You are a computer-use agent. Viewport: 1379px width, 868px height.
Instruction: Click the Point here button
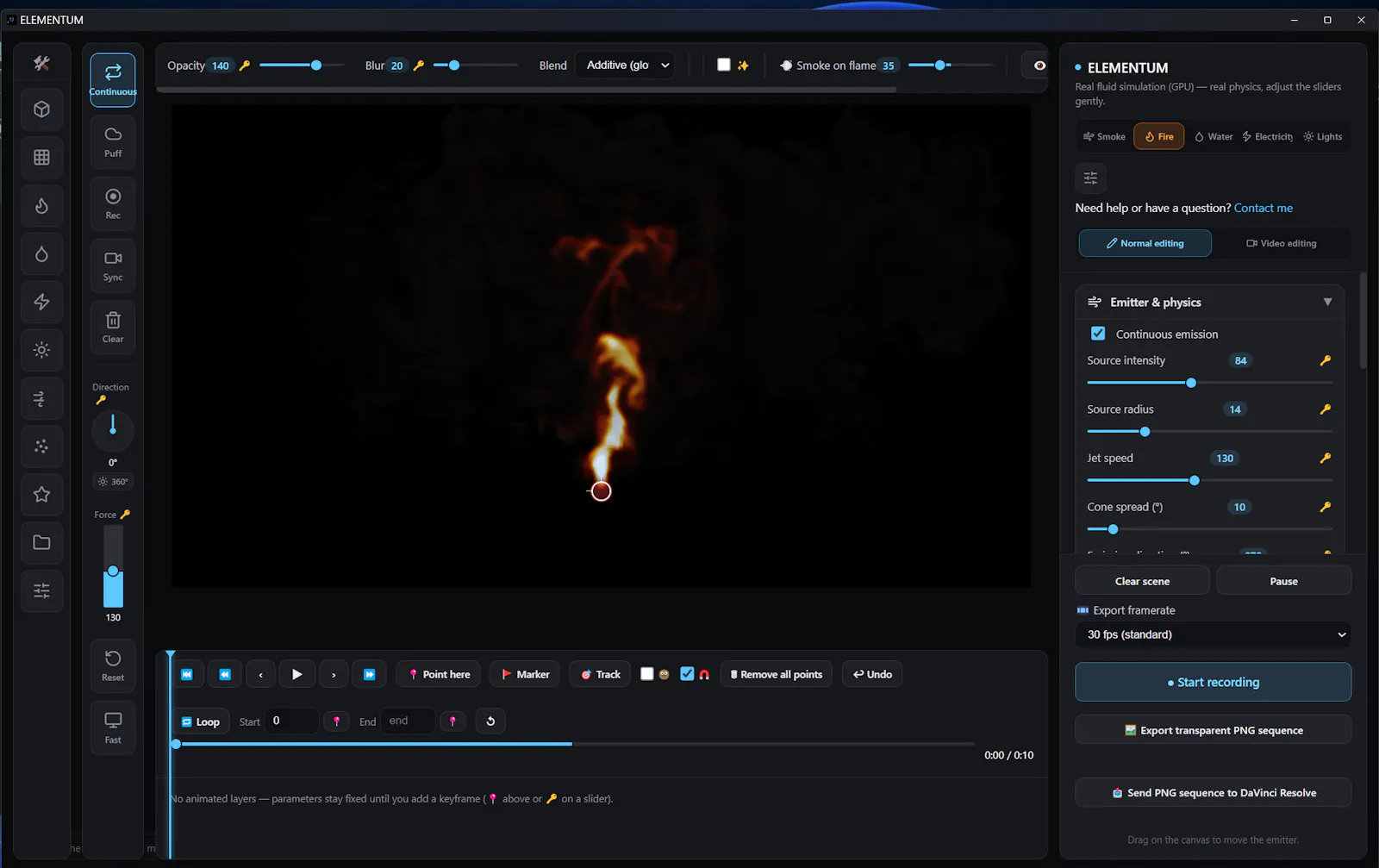(x=439, y=674)
